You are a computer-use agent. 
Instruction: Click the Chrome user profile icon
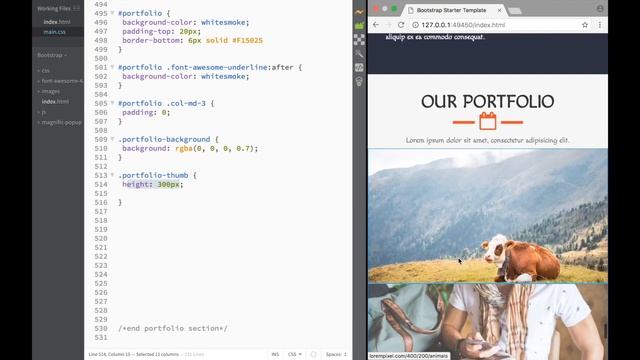600,9
